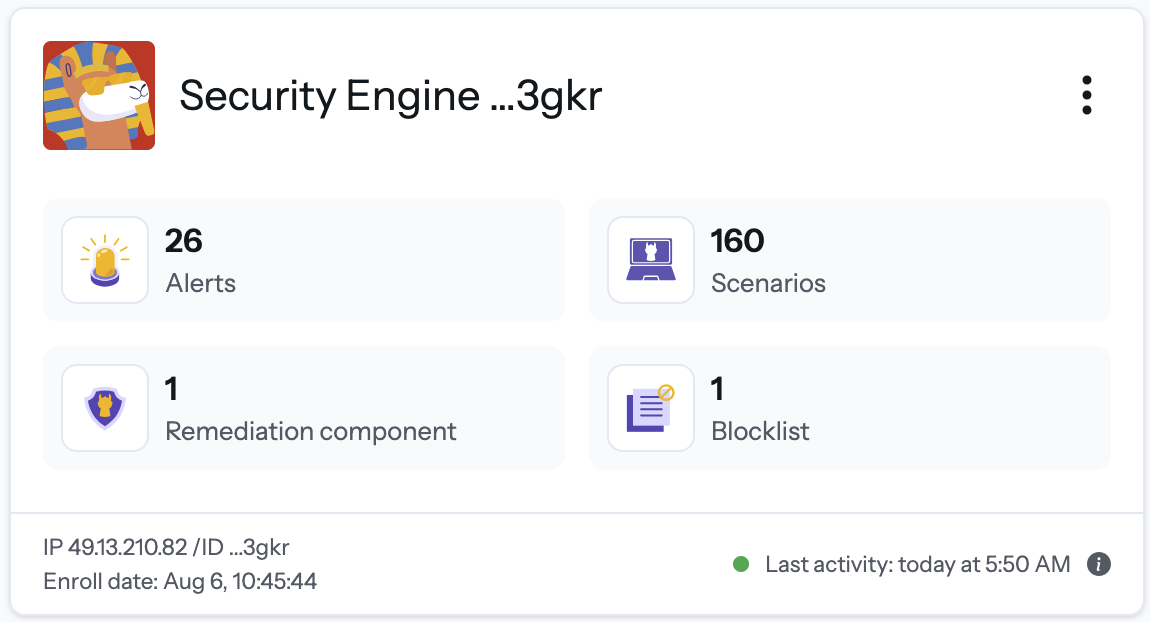Click the "Last activity: today at 5:50 AM" text
1150x622 pixels.
click(917, 564)
